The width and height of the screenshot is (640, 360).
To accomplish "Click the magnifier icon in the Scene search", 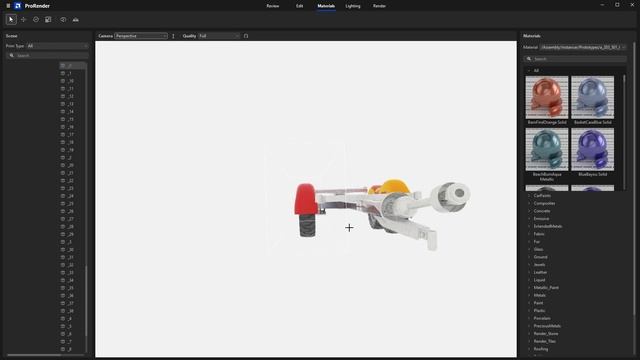I will tap(11, 56).
